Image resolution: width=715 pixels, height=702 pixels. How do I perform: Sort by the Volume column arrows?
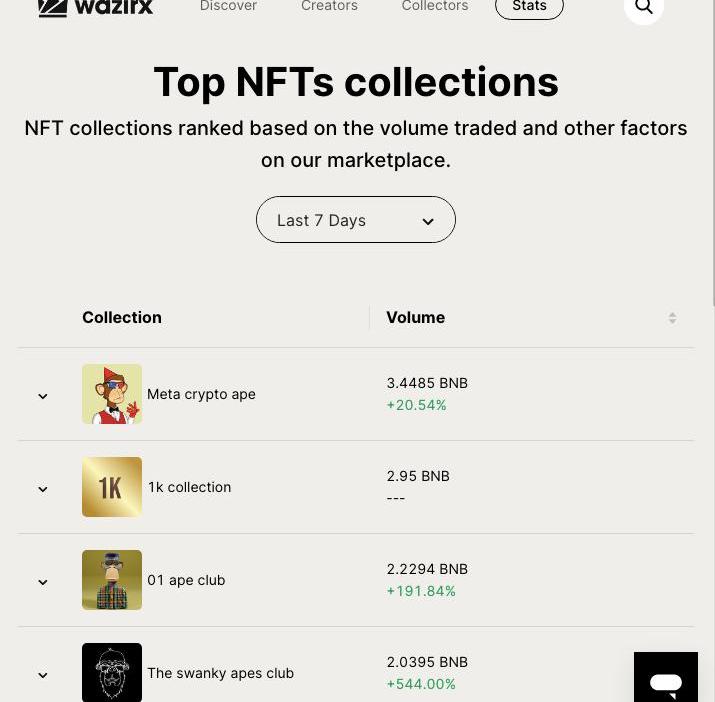pyautogui.click(x=672, y=318)
